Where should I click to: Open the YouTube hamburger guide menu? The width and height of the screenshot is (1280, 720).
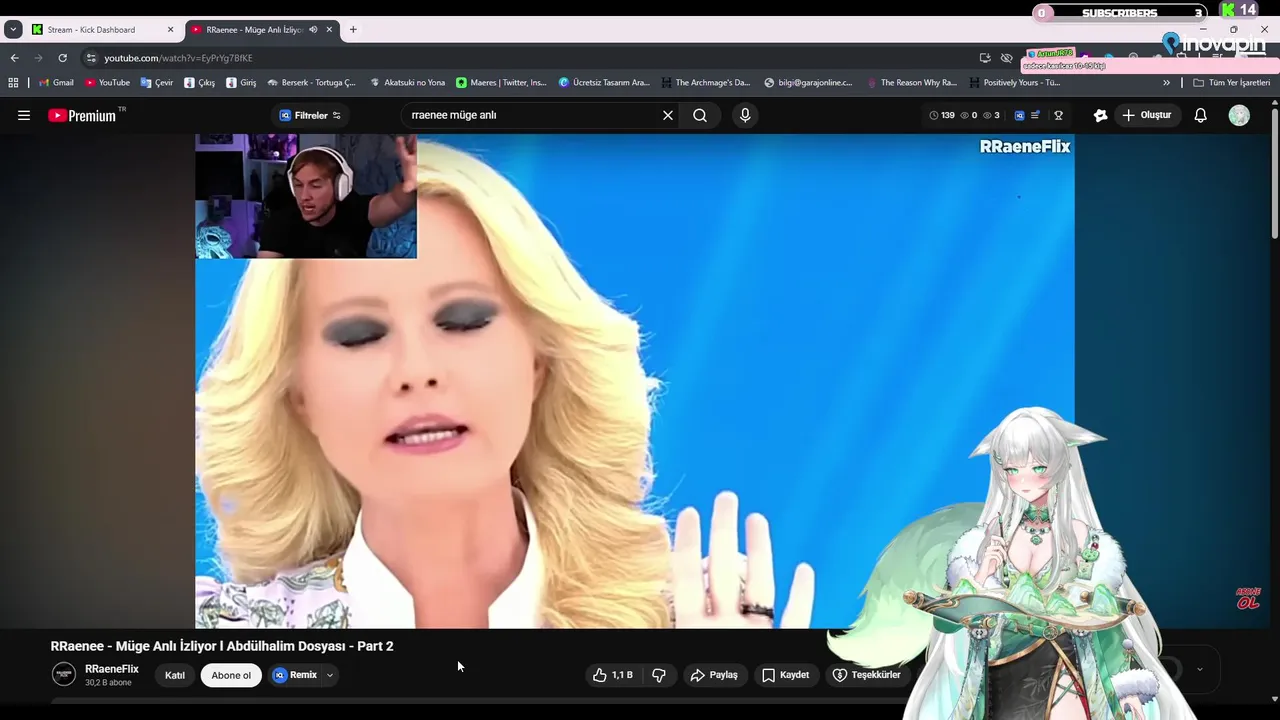[x=24, y=115]
